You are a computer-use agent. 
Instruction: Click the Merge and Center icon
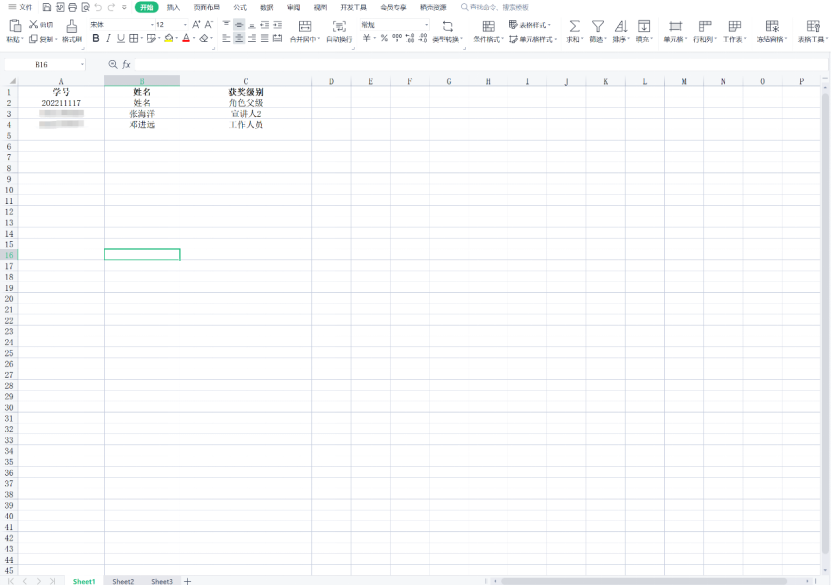pos(304,26)
